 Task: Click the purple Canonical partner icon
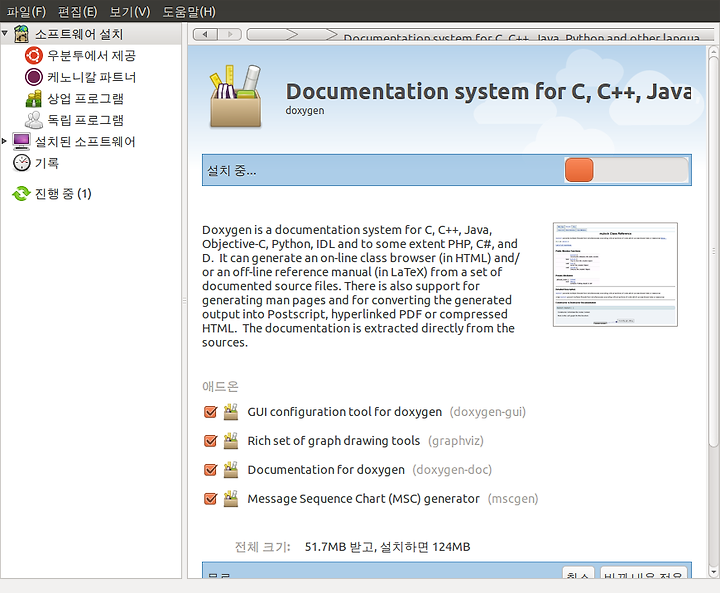click(x=34, y=77)
